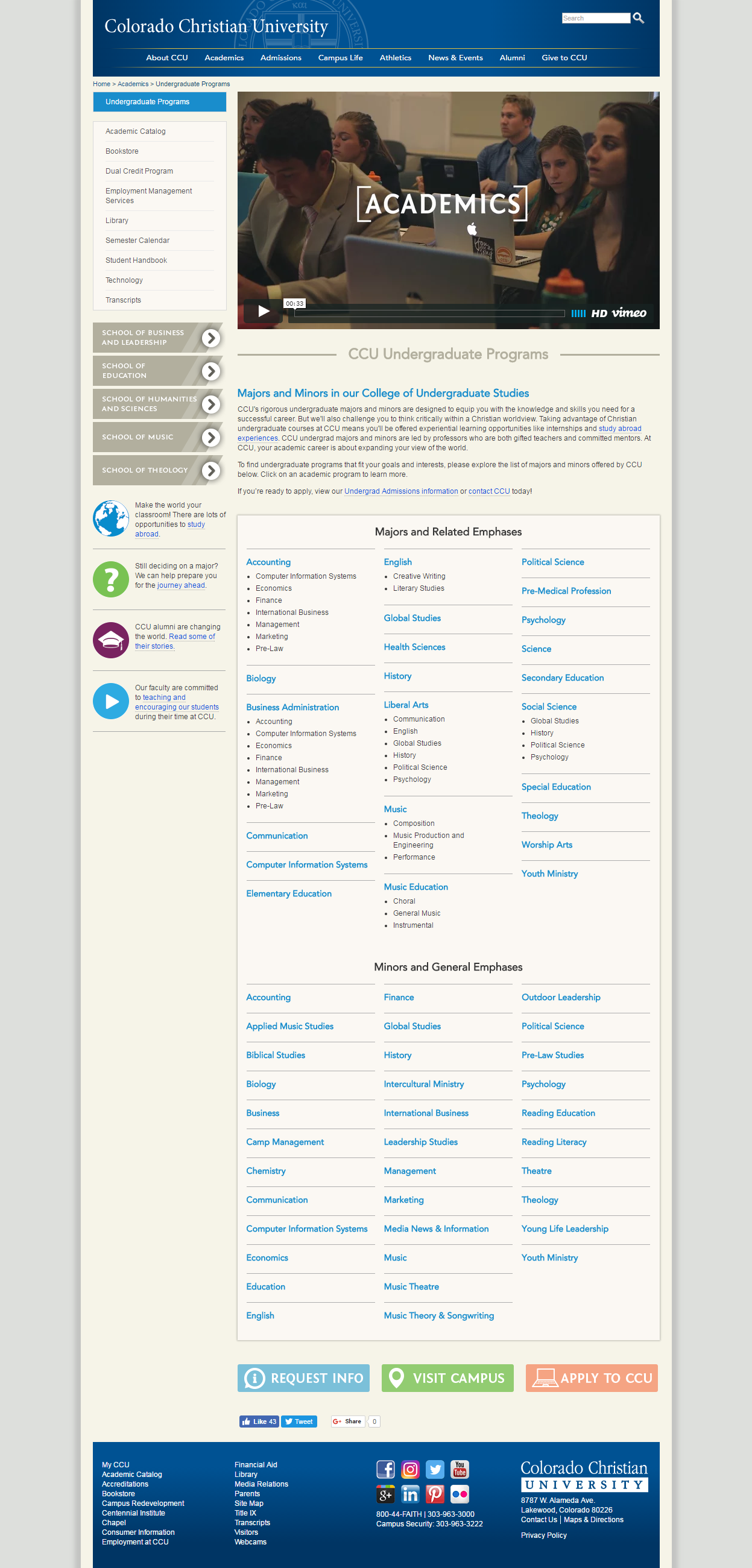
Task: Open the Student Handbook link
Action: click(136, 260)
